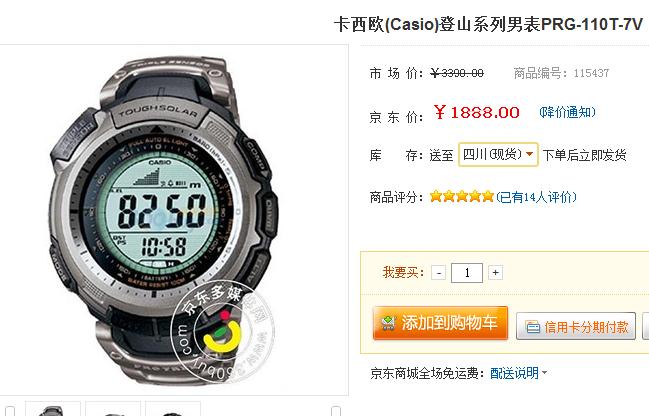Click the thumbnail strip left scroll arrow
This screenshot has width=649, height=416.
coord(10,411)
